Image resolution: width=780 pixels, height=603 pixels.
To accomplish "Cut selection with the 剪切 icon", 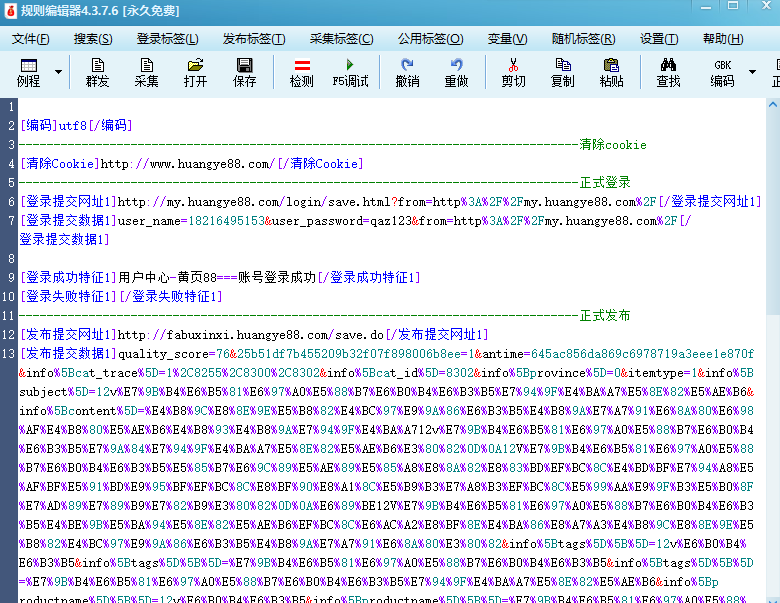I will [513, 72].
